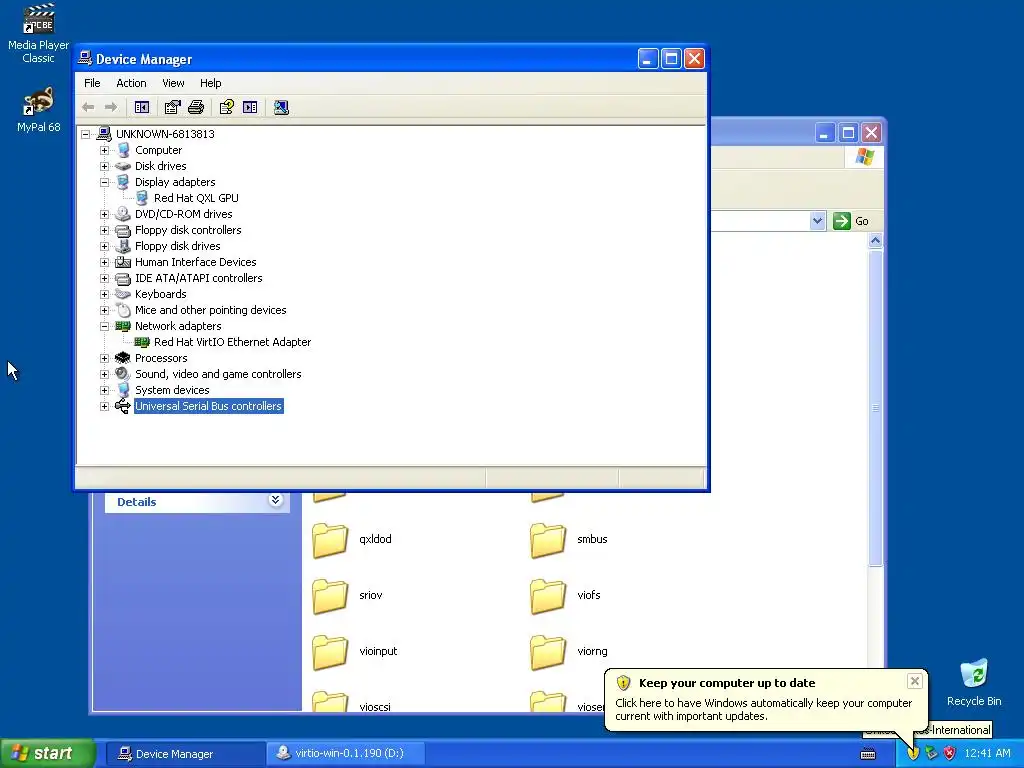
Task: Expand the Universal Serial Bus controllers node
Action: (x=104, y=406)
